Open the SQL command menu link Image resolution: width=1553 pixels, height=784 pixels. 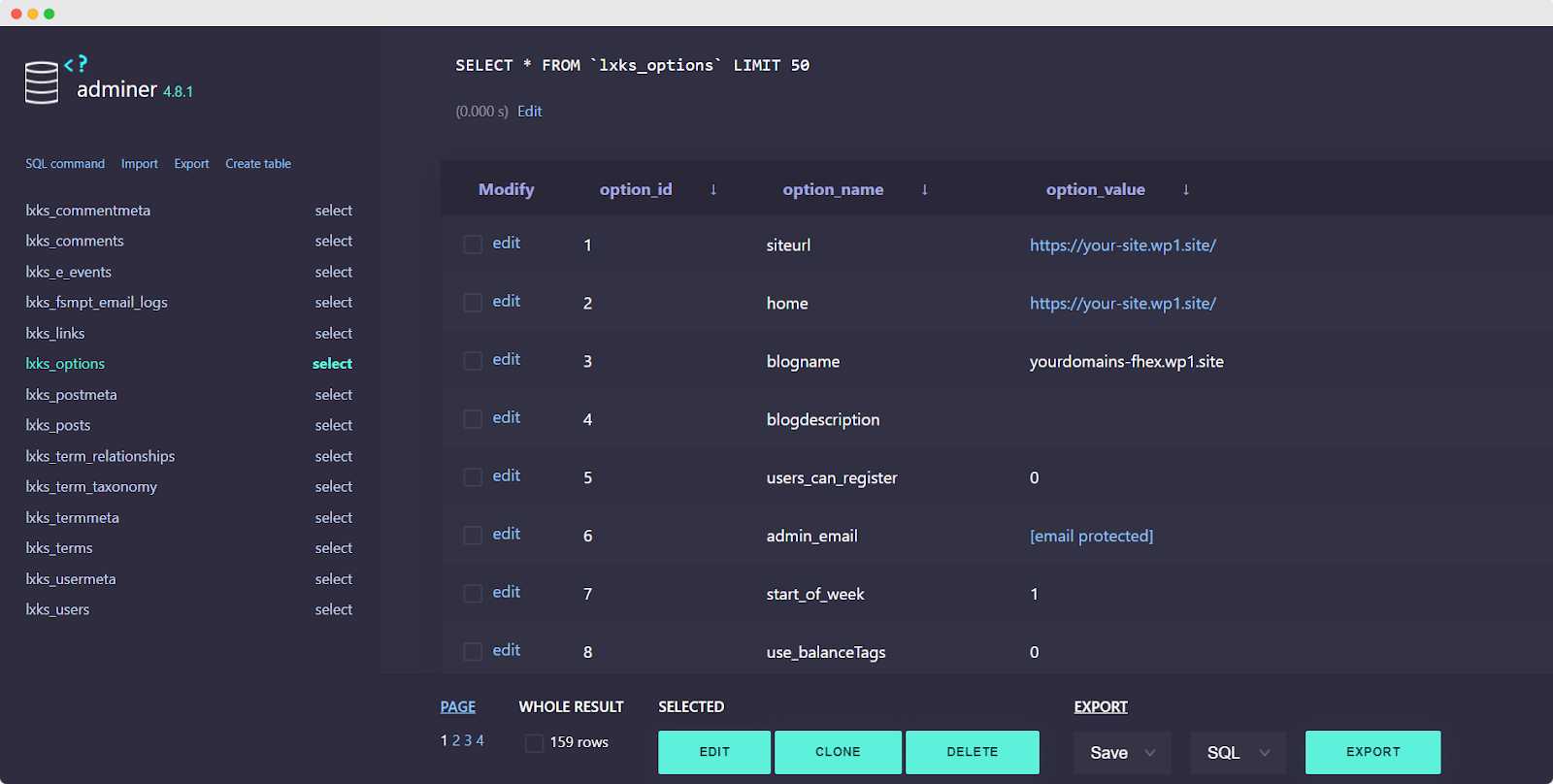click(x=65, y=164)
